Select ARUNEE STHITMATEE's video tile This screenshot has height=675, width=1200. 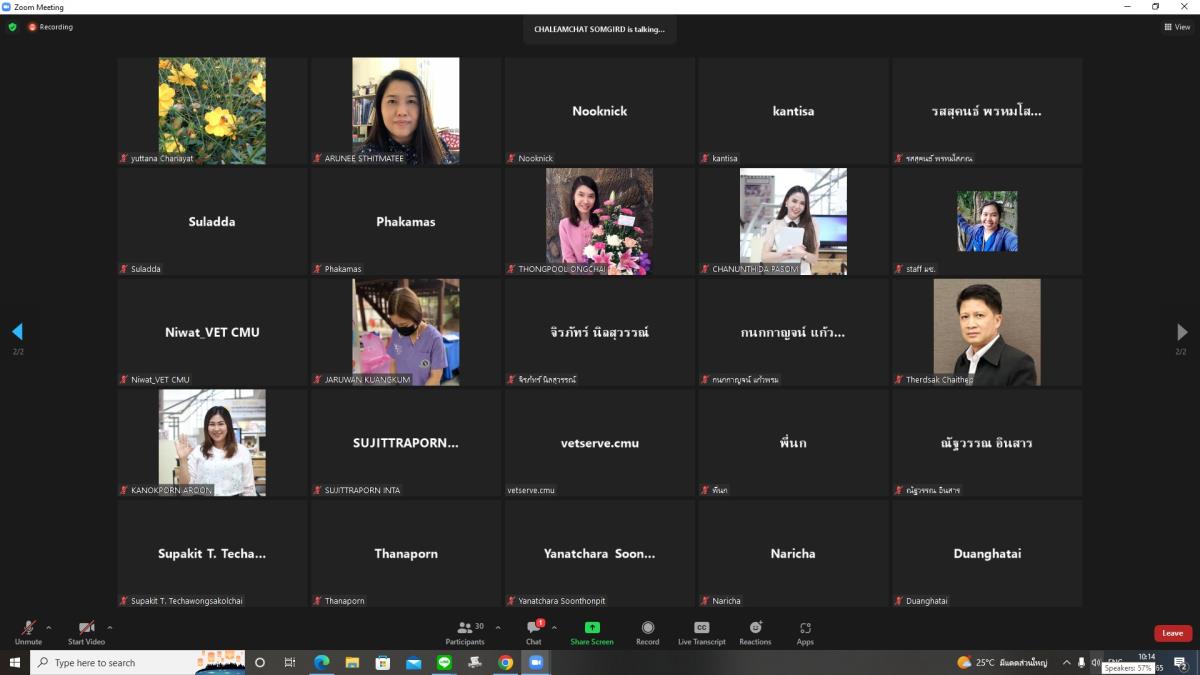tap(406, 111)
